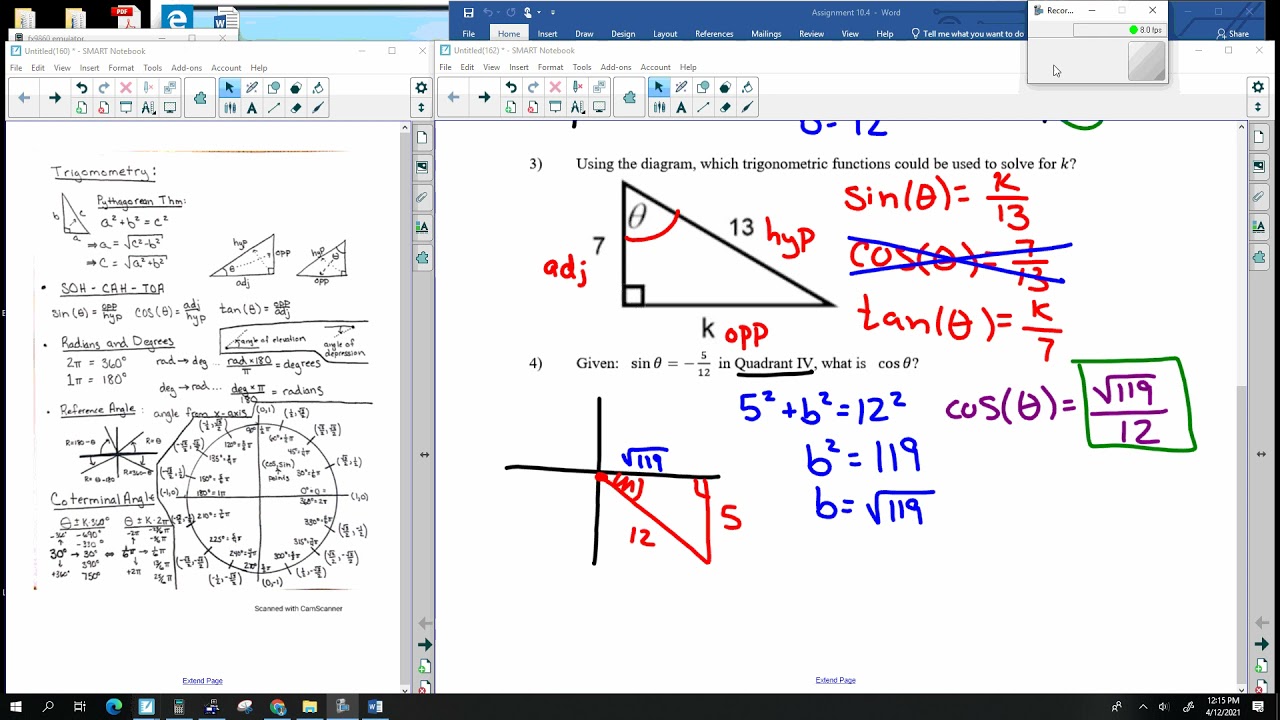Choose the Shapes tool in right Notebook toolbar

[x=703, y=87]
